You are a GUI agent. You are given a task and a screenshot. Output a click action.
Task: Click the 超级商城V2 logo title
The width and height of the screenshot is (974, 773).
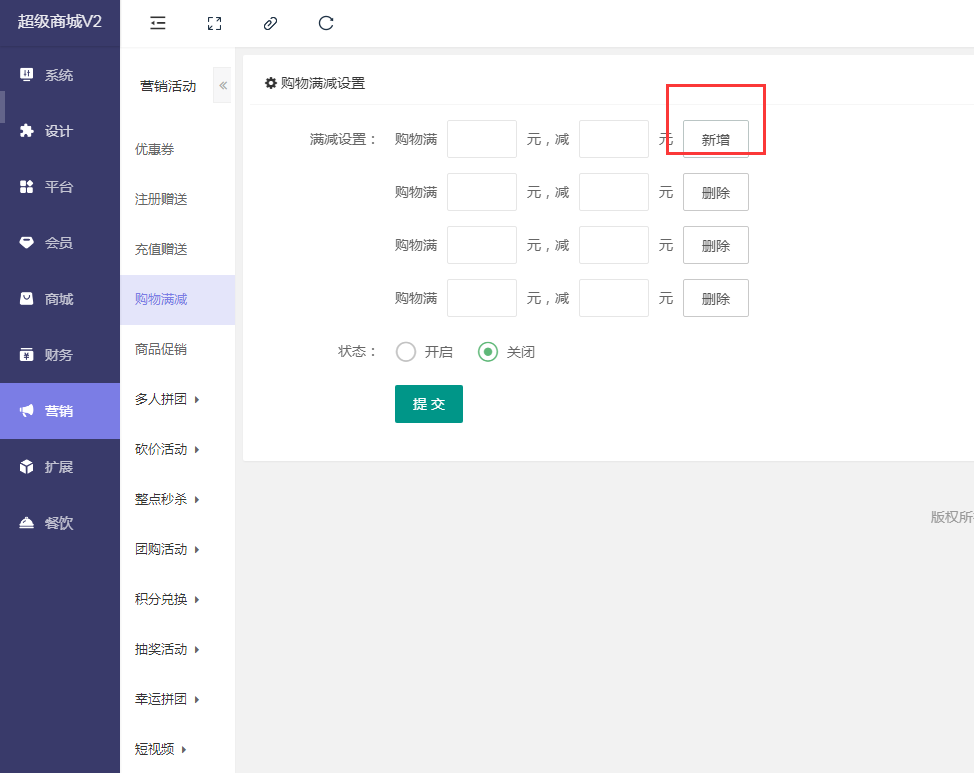(60, 22)
